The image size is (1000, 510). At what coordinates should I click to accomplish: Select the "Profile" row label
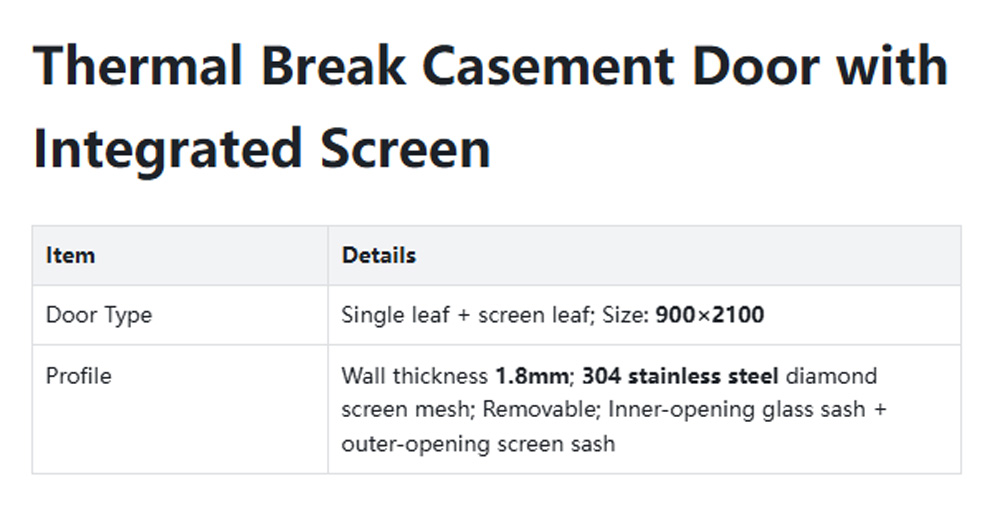(78, 377)
